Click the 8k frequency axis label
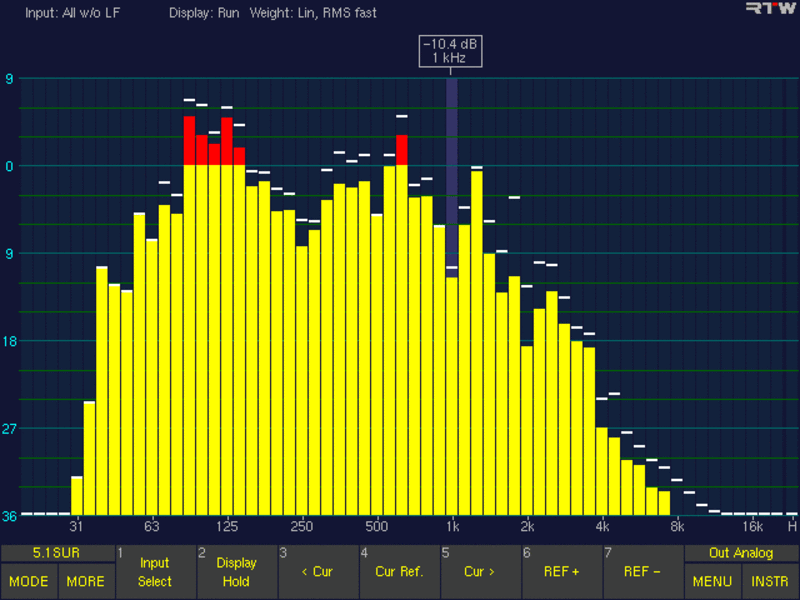The width and height of the screenshot is (800, 600). (x=677, y=527)
